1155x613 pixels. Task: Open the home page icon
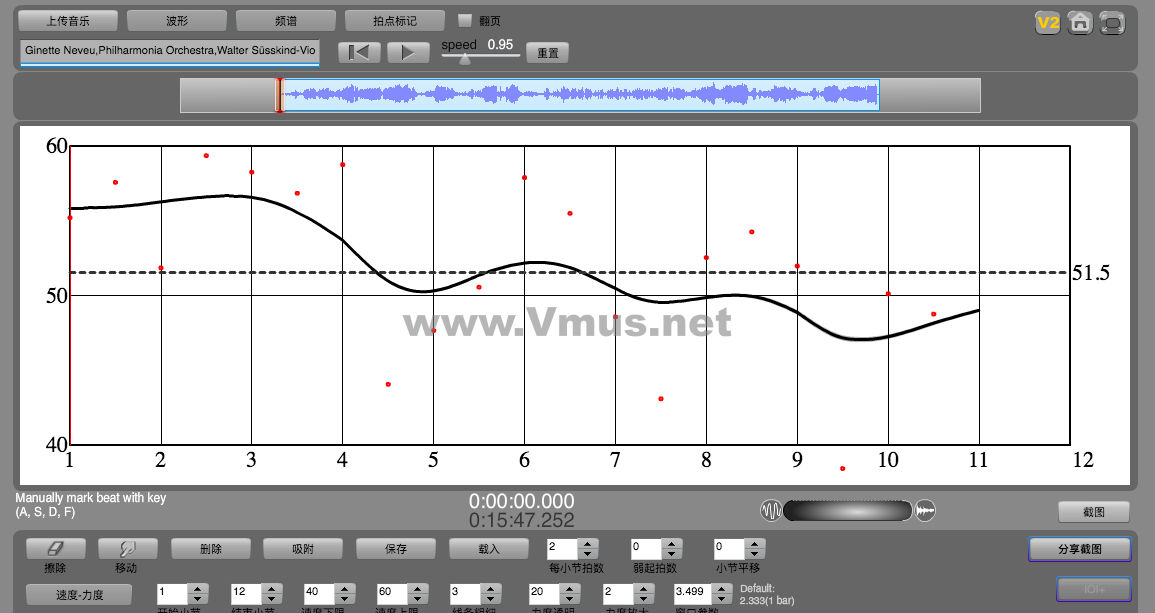click(x=1079, y=23)
